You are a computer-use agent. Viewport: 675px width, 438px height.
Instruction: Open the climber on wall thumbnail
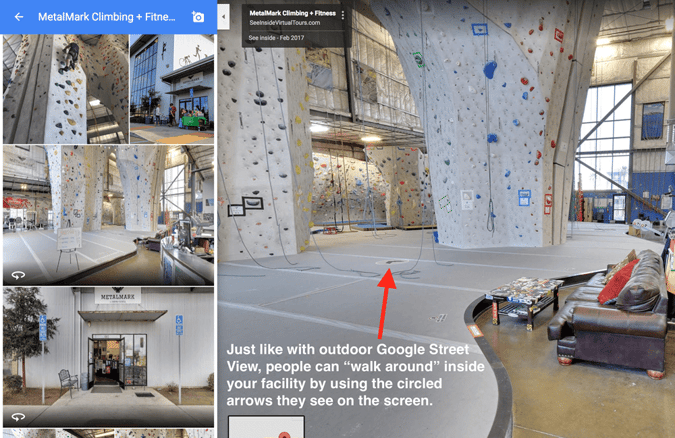point(66,89)
